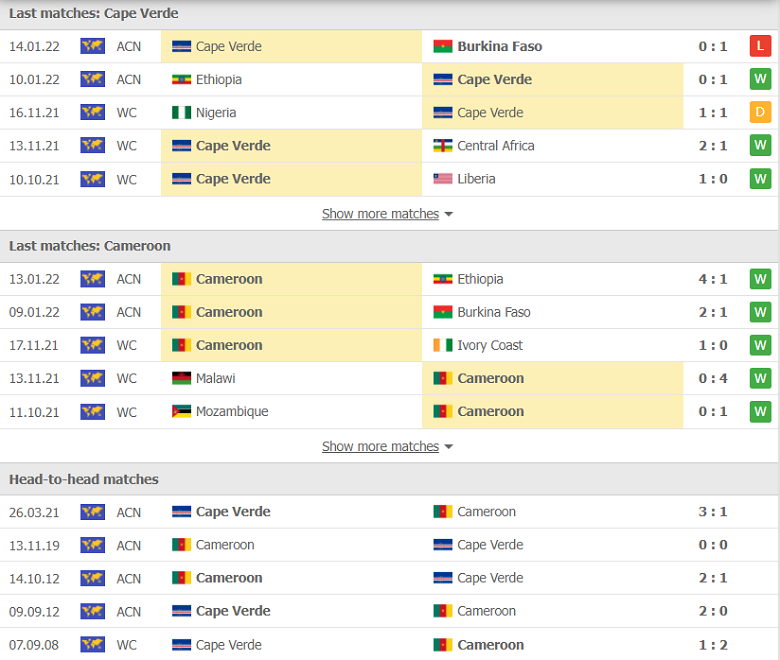Screen dimensions: 780x660
Task: Click Africa map icon for 26.03.21 match
Action: coord(93,512)
